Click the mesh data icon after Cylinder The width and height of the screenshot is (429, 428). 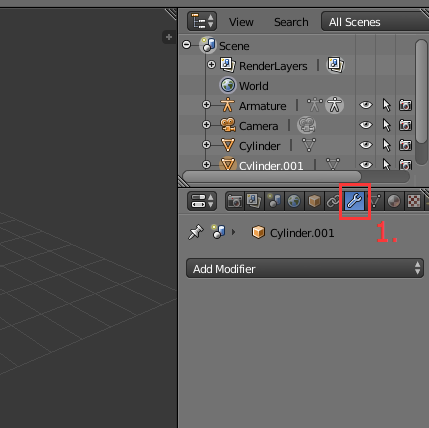click(x=309, y=145)
